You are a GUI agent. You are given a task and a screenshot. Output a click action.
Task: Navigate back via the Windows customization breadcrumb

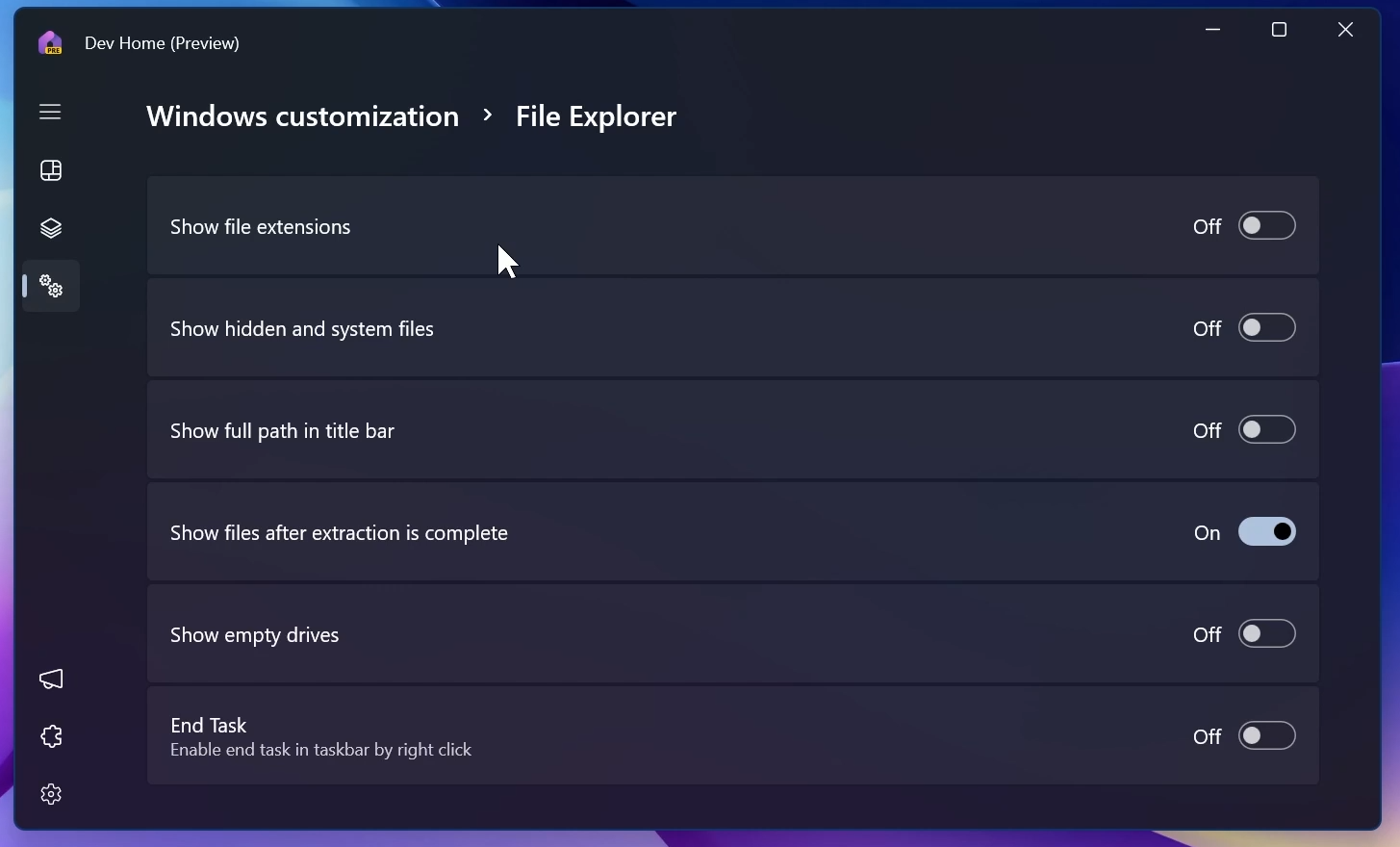click(301, 115)
